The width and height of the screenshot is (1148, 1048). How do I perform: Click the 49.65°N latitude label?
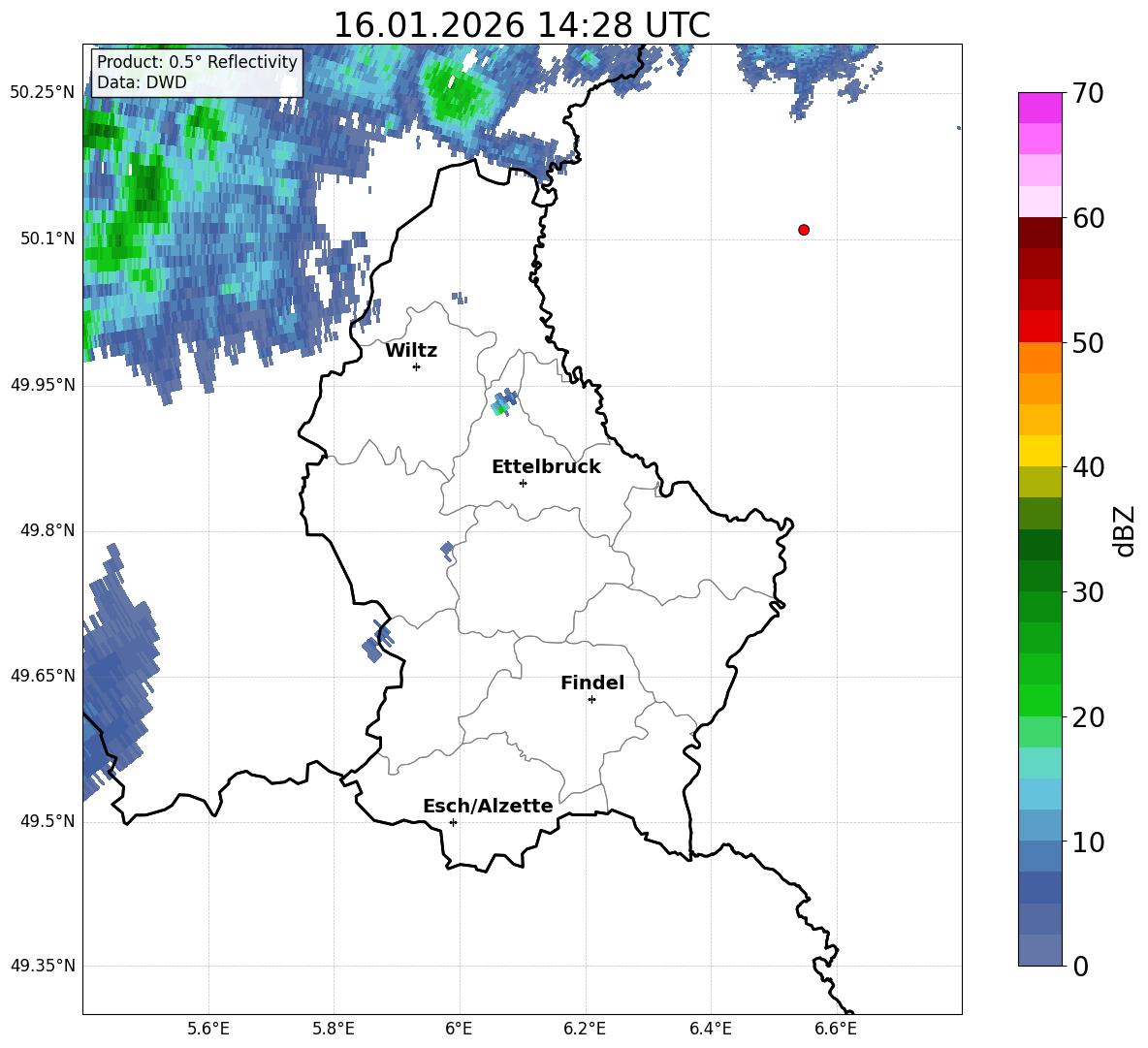(x=43, y=676)
